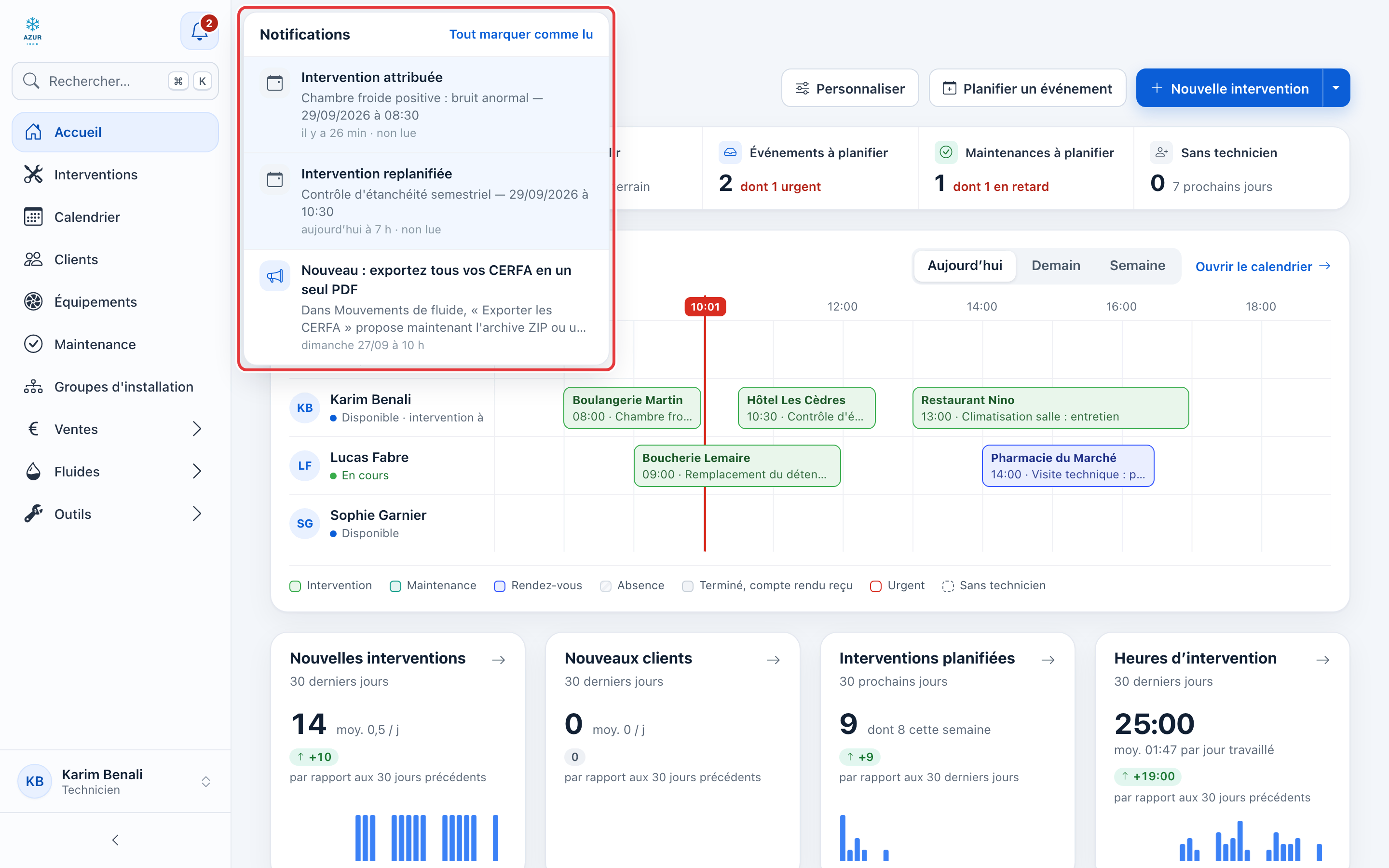This screenshot has height=868, width=1389.
Task: Open Calendrier in the sidebar
Action: click(115, 217)
